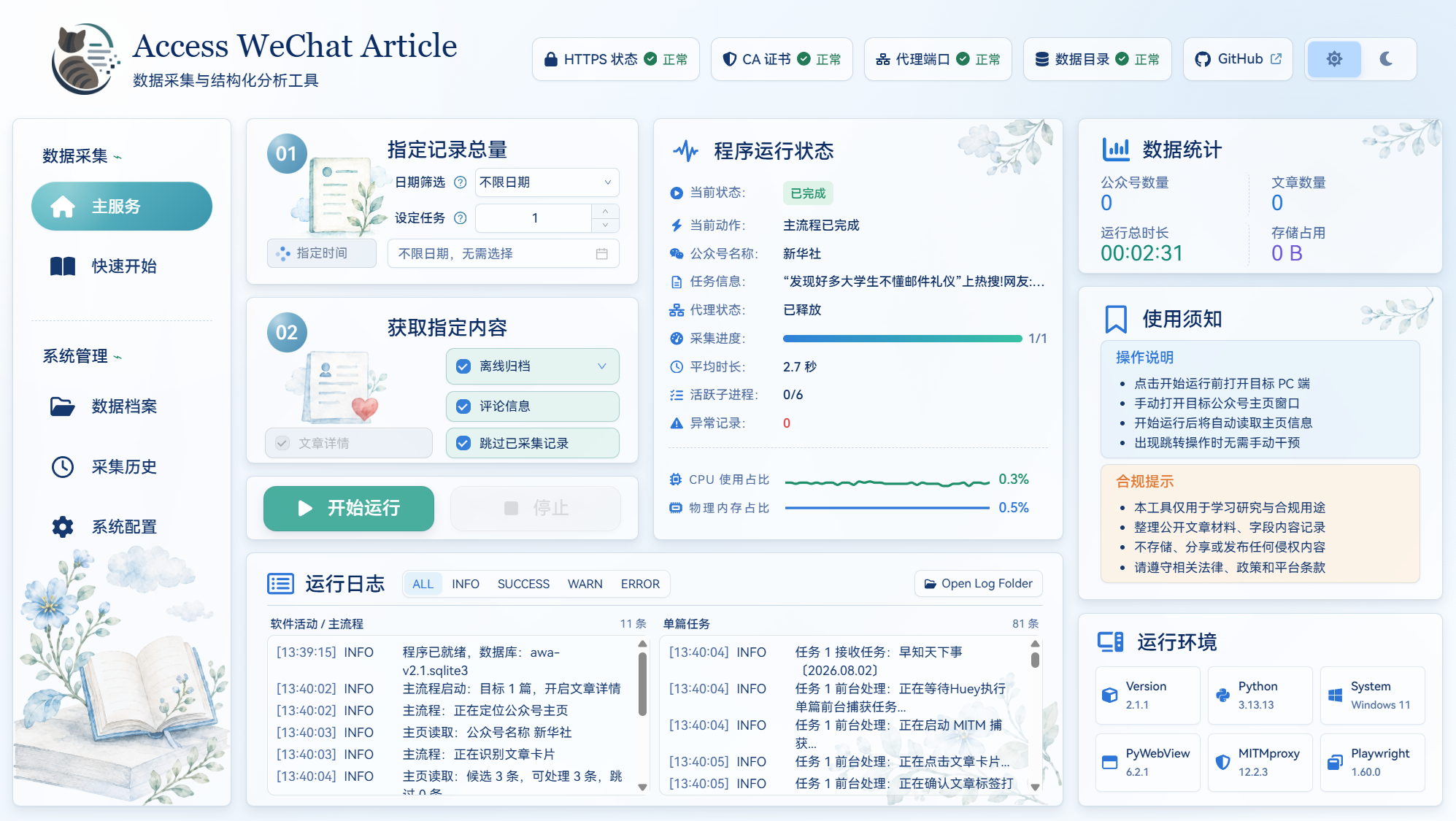This screenshot has width=1456, height=821.
Task: Click the 开始运行 button
Action: click(x=349, y=508)
